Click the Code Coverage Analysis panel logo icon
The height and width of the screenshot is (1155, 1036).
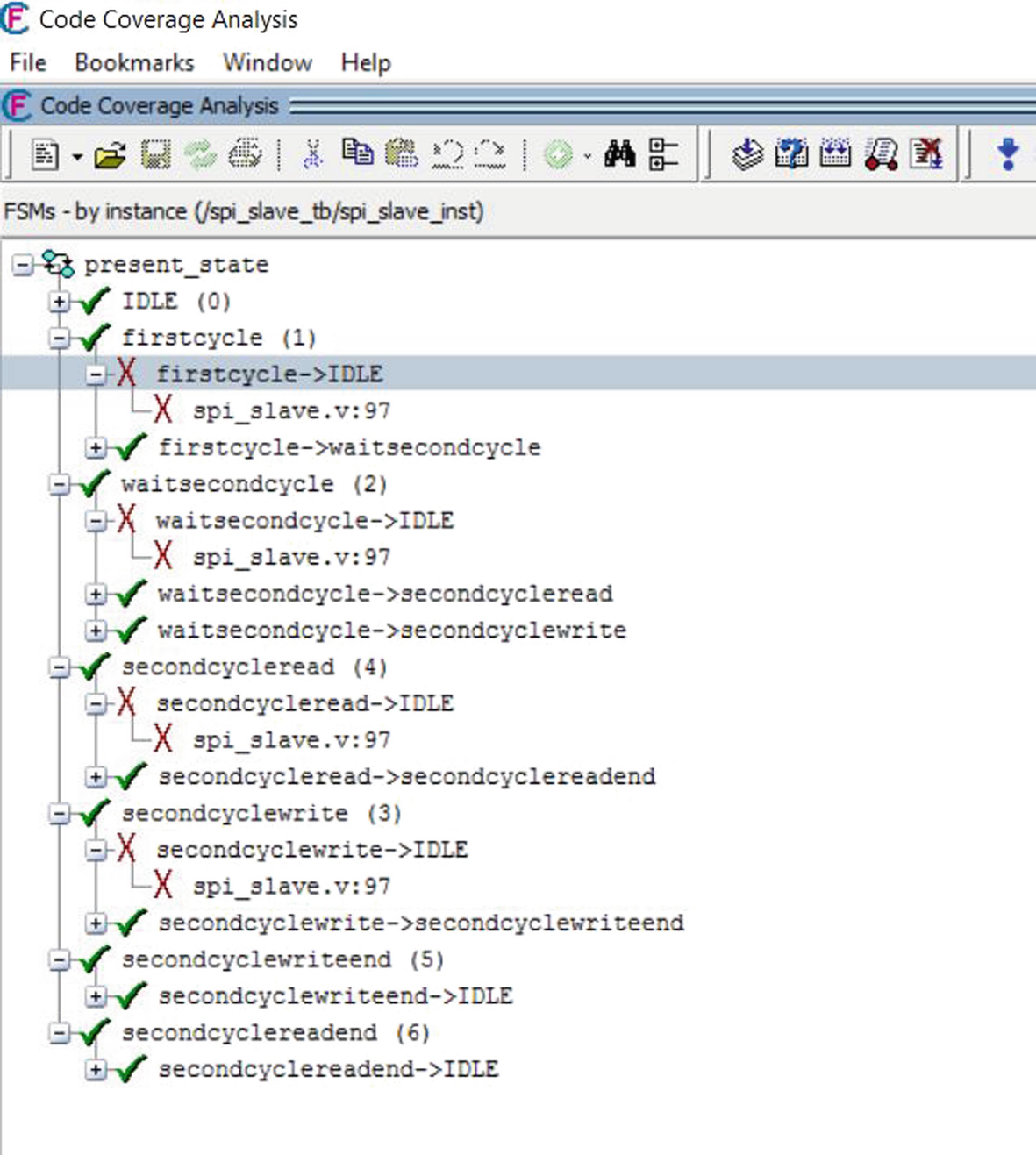point(17,106)
